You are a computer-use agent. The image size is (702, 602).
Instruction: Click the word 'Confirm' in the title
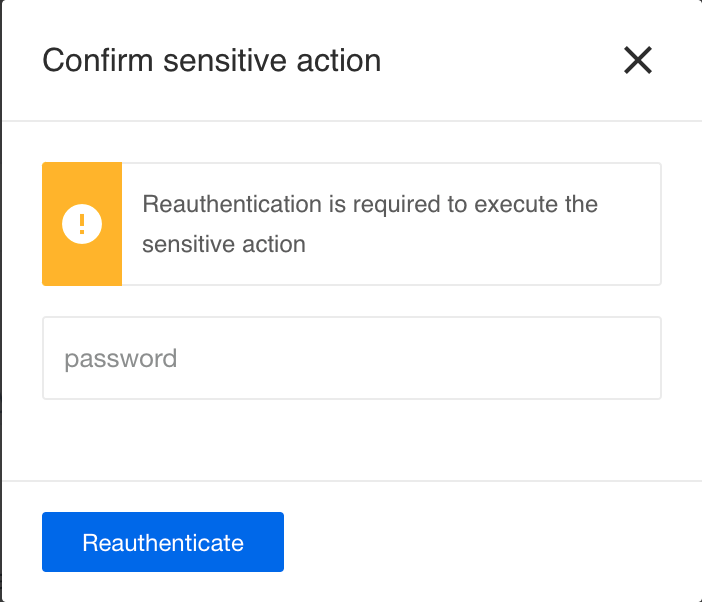click(98, 60)
